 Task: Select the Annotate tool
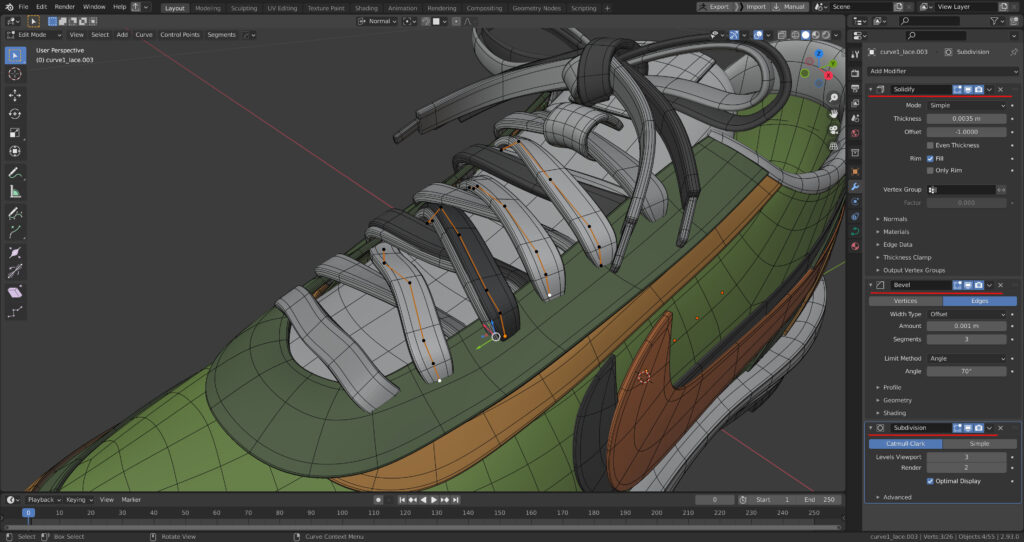[x=15, y=173]
